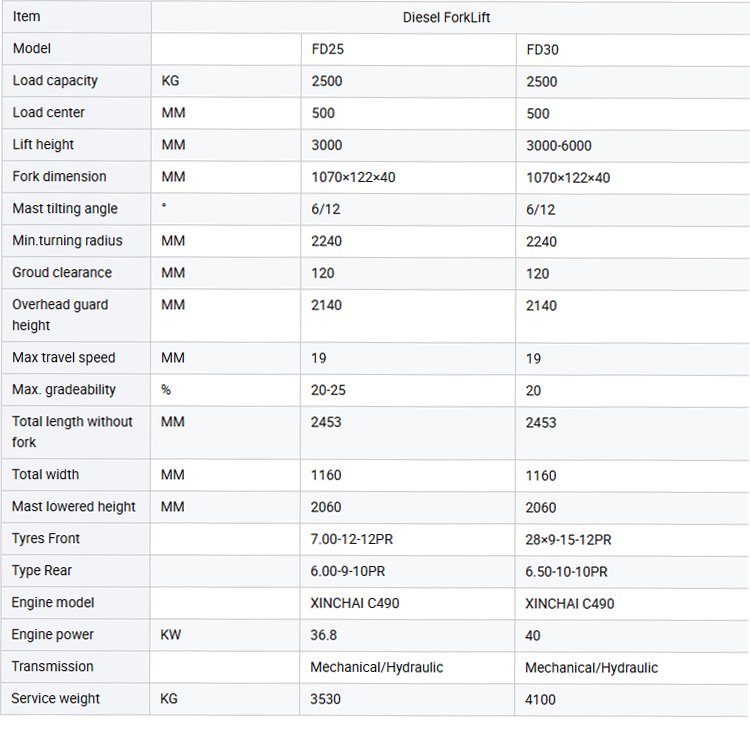Select the percent unit cell for gradeability
Image resolution: width=750 pixels, height=750 pixels.
point(166,390)
